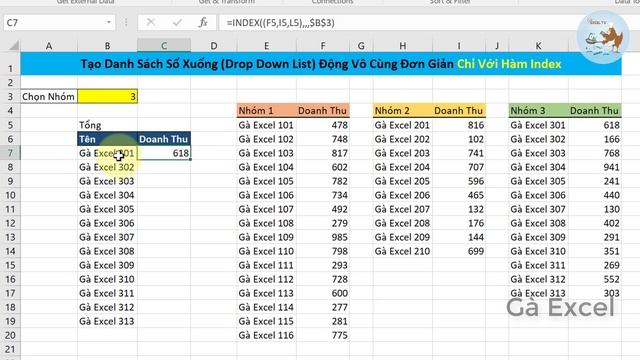Click the blue title banner text
This screenshot has height=360, width=640.
pos(321,64)
